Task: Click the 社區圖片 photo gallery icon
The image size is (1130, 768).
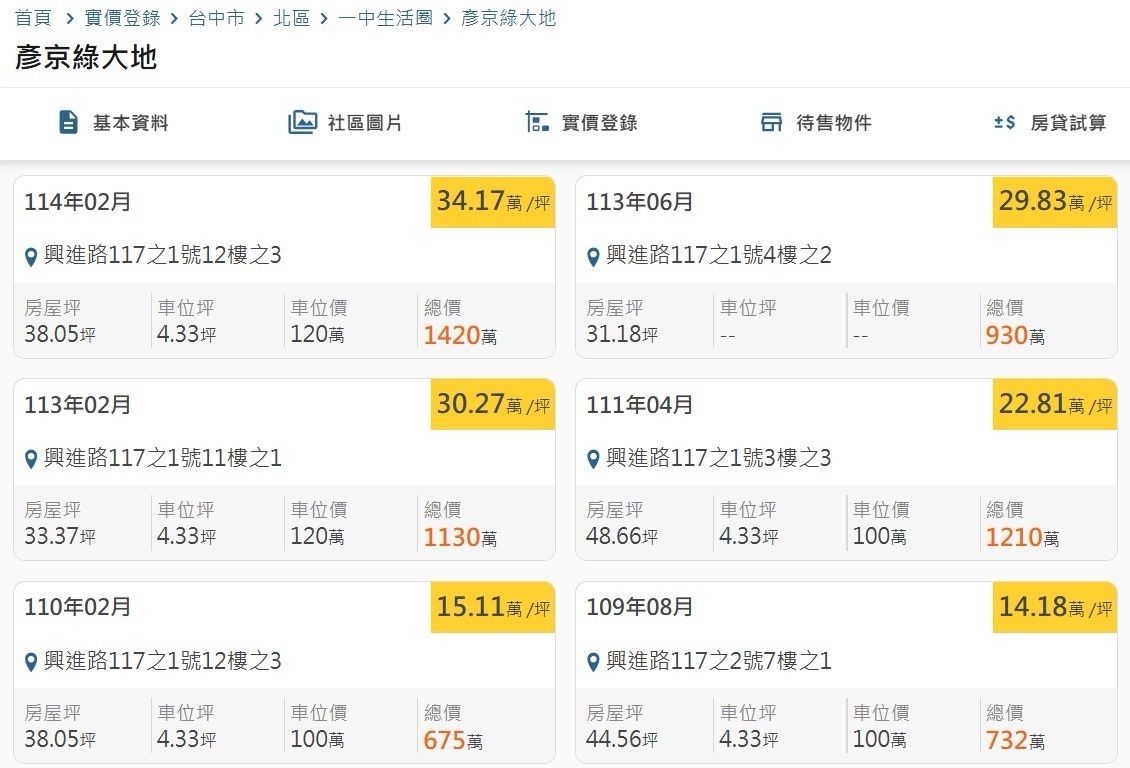Action: (x=302, y=123)
